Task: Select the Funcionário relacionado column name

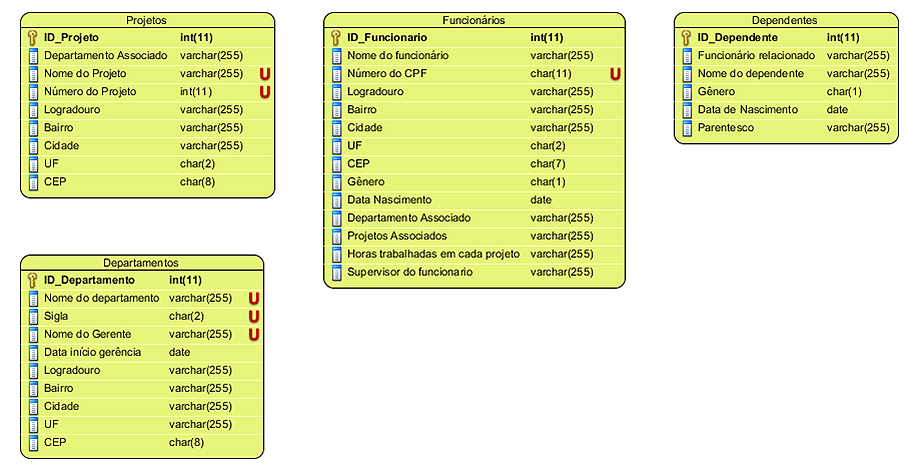Action: coord(756,56)
